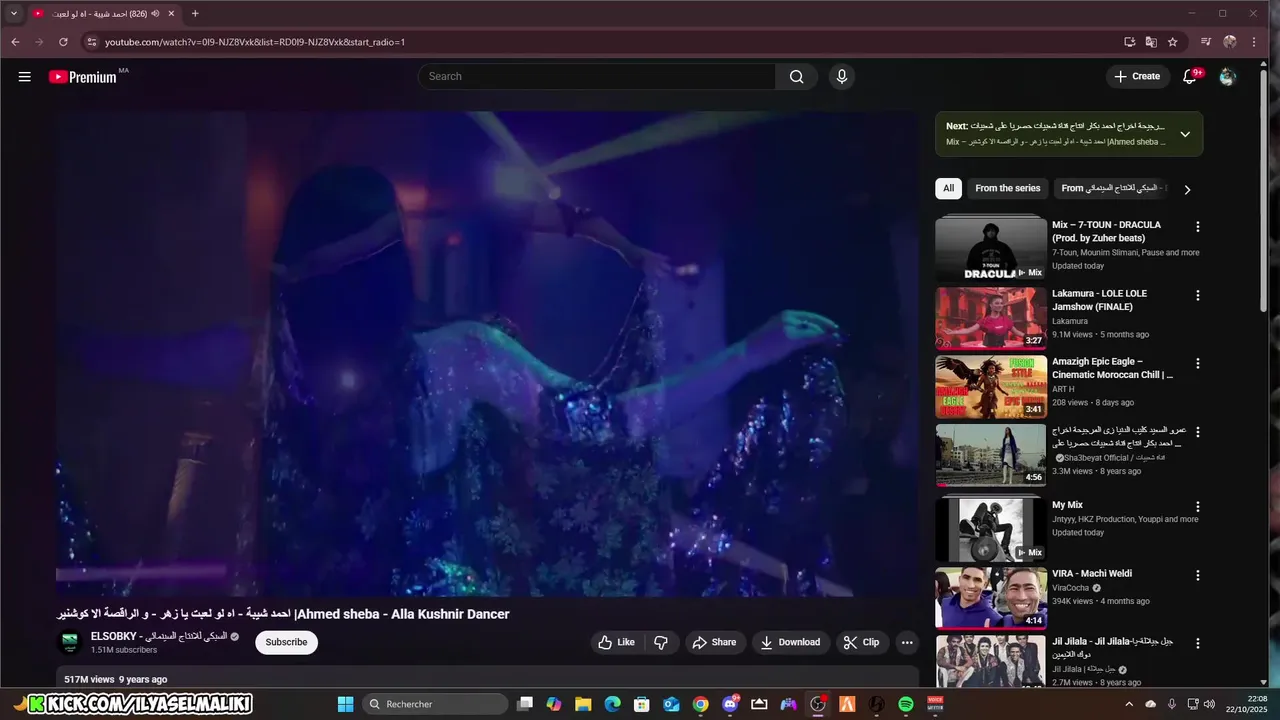
Task: Open My Mix thumbnail
Action: [x=991, y=530]
